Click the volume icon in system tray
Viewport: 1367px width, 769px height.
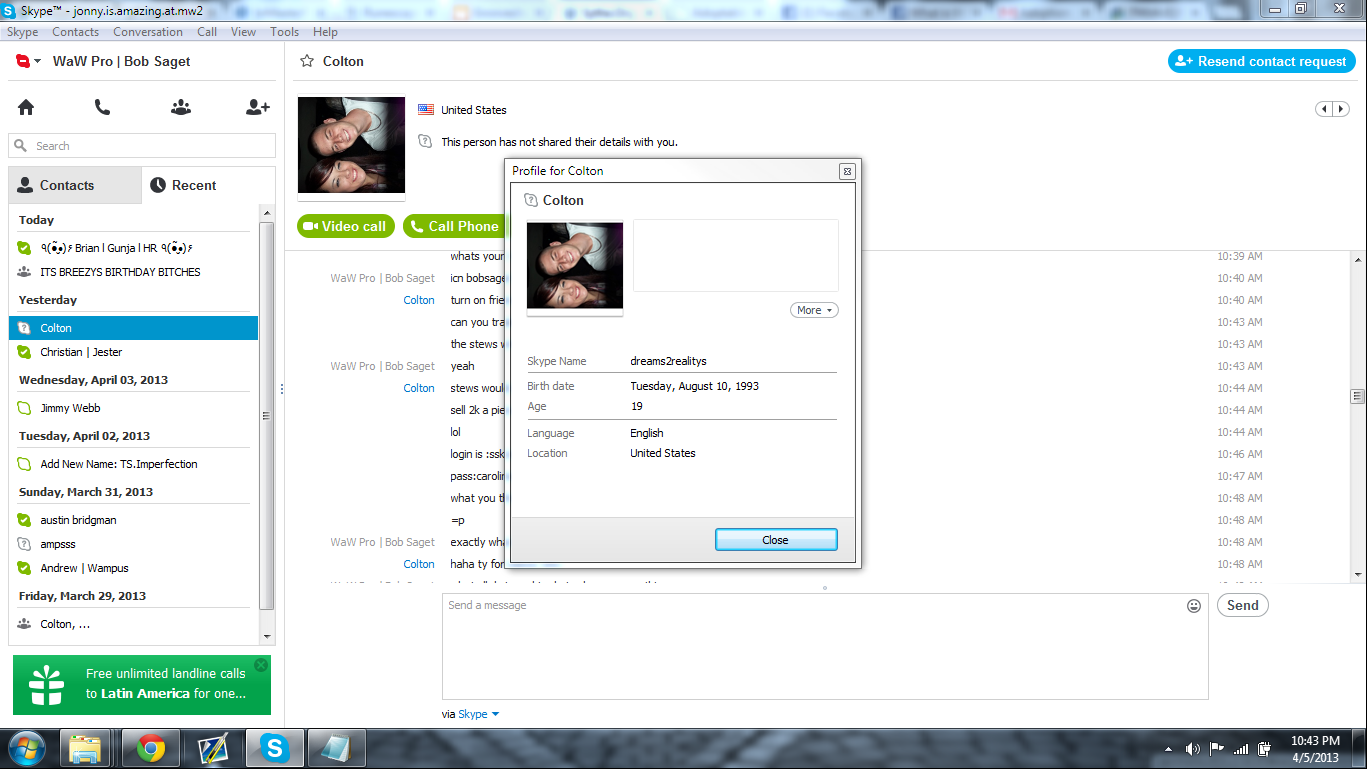click(1192, 748)
